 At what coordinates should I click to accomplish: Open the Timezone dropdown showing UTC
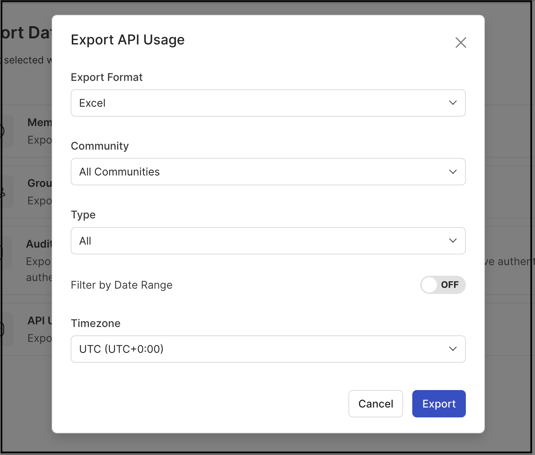pyautogui.click(x=268, y=349)
